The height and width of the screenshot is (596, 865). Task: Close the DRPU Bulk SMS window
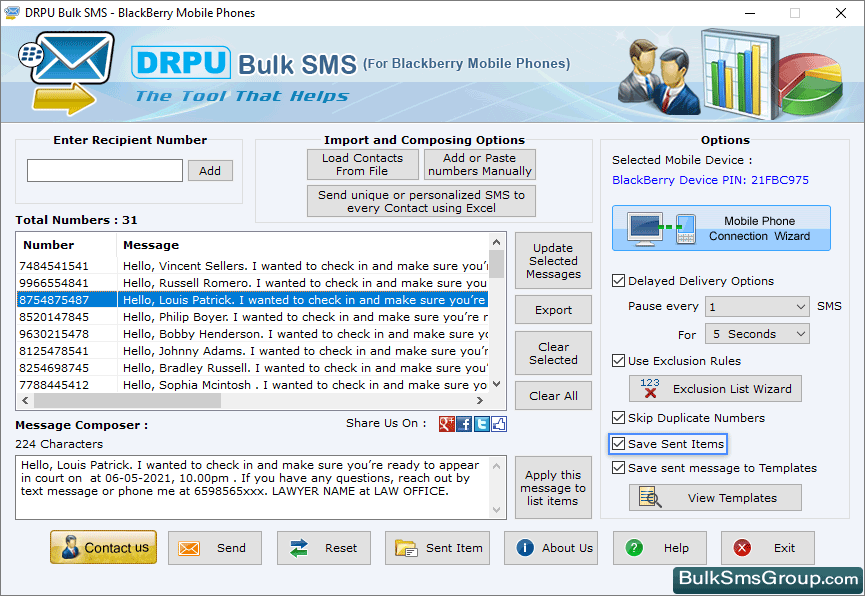pyautogui.click(x=841, y=13)
